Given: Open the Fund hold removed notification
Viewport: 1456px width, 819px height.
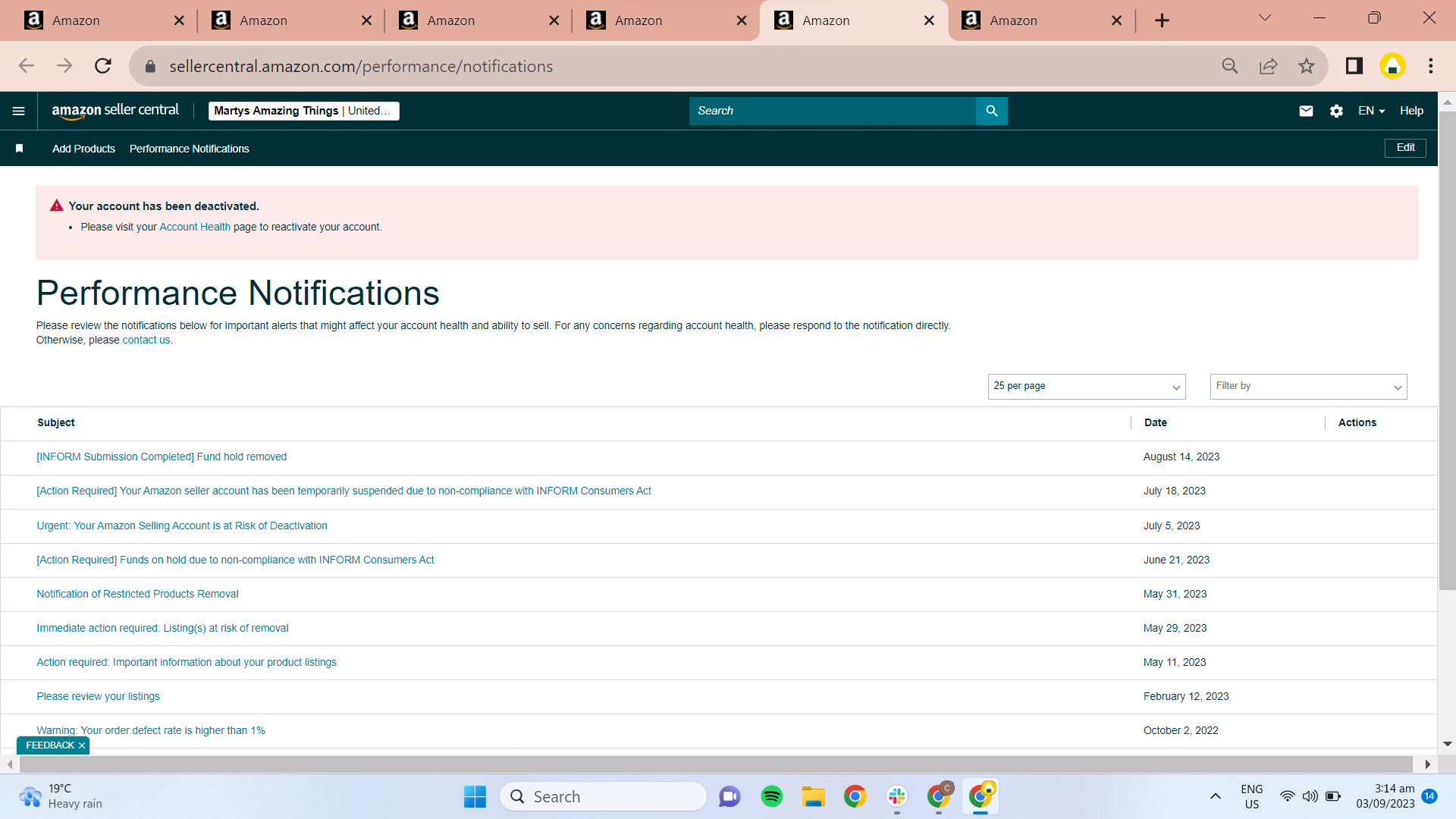Looking at the screenshot, I should (162, 457).
